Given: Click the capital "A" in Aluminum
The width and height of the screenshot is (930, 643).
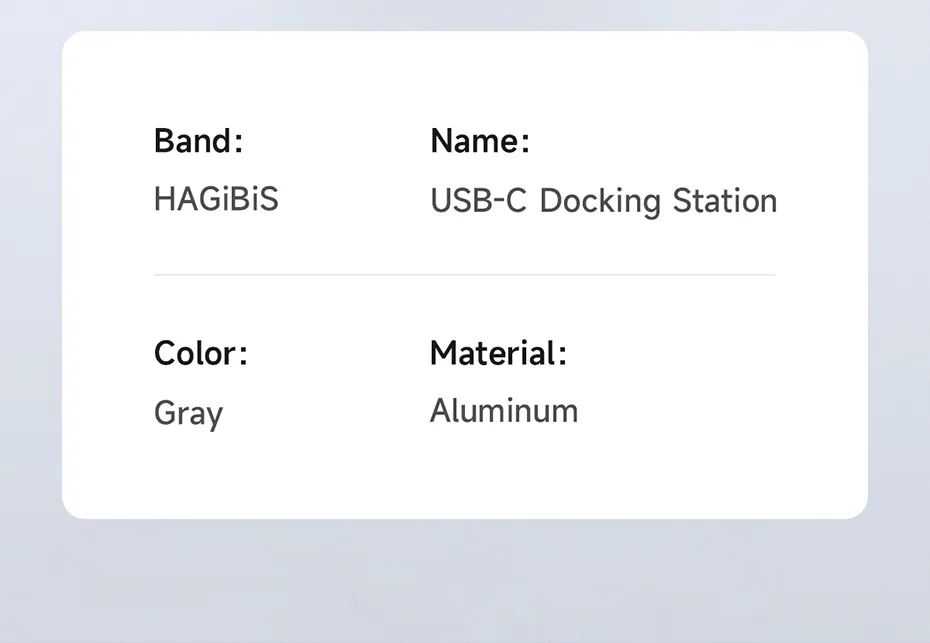Looking at the screenshot, I should pyautogui.click(x=441, y=411).
